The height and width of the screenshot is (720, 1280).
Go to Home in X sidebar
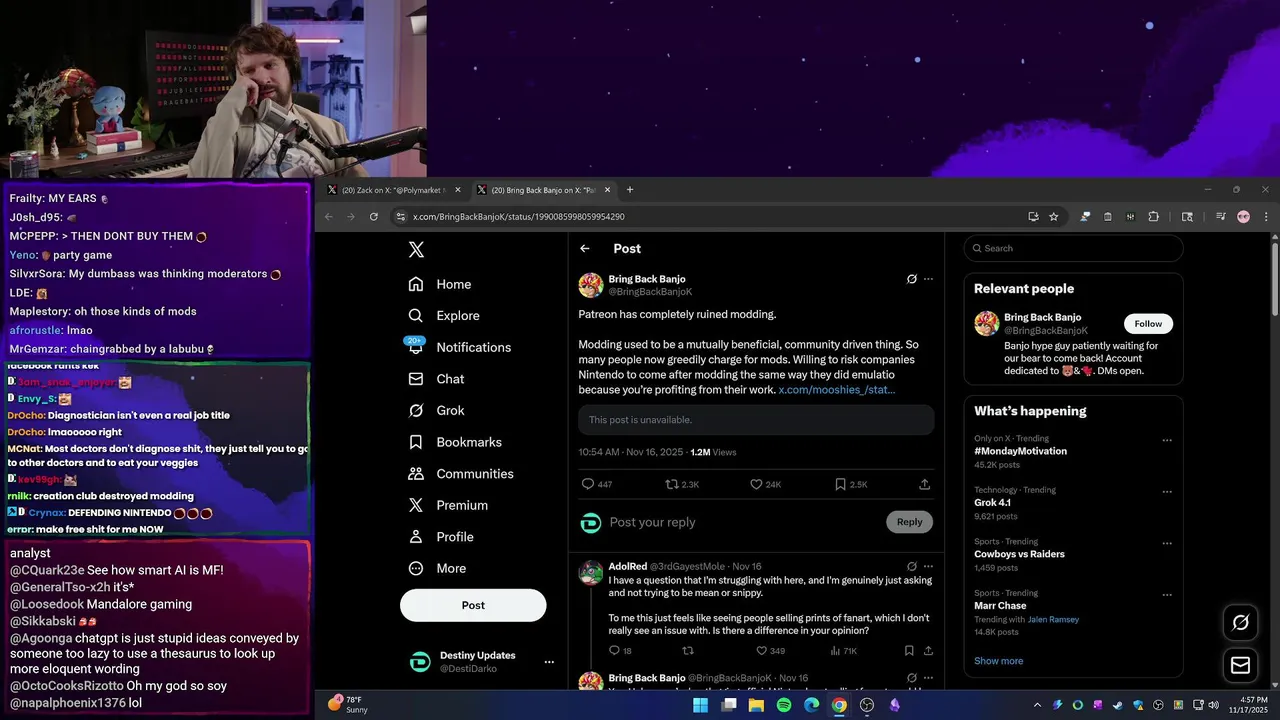(x=439, y=284)
